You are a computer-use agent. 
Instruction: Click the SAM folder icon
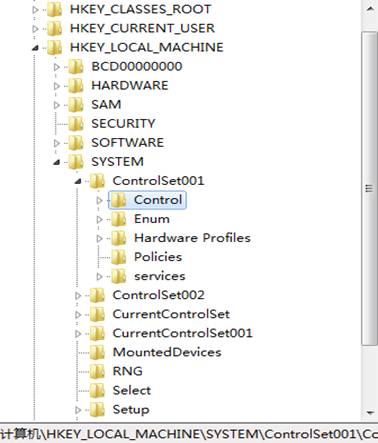(x=76, y=105)
